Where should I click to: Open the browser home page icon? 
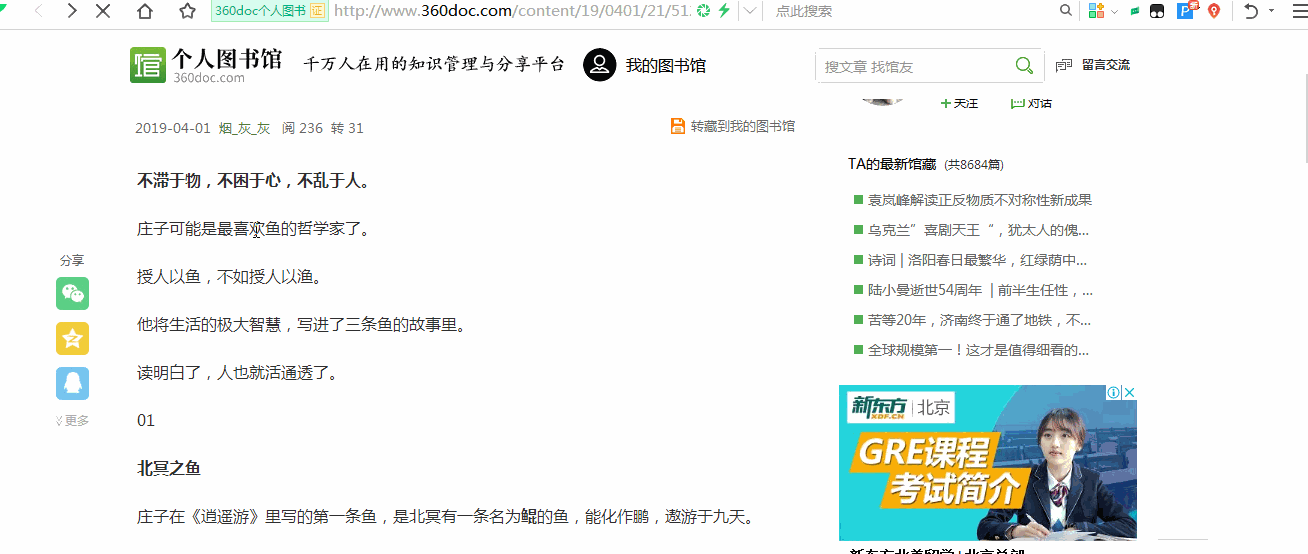click(x=145, y=11)
